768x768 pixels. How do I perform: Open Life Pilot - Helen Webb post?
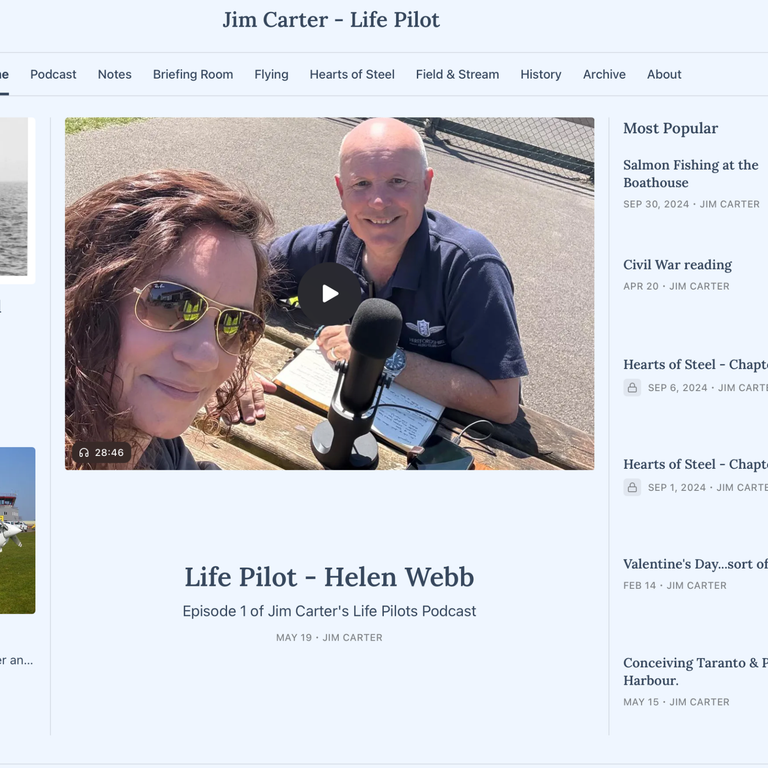[x=329, y=577]
